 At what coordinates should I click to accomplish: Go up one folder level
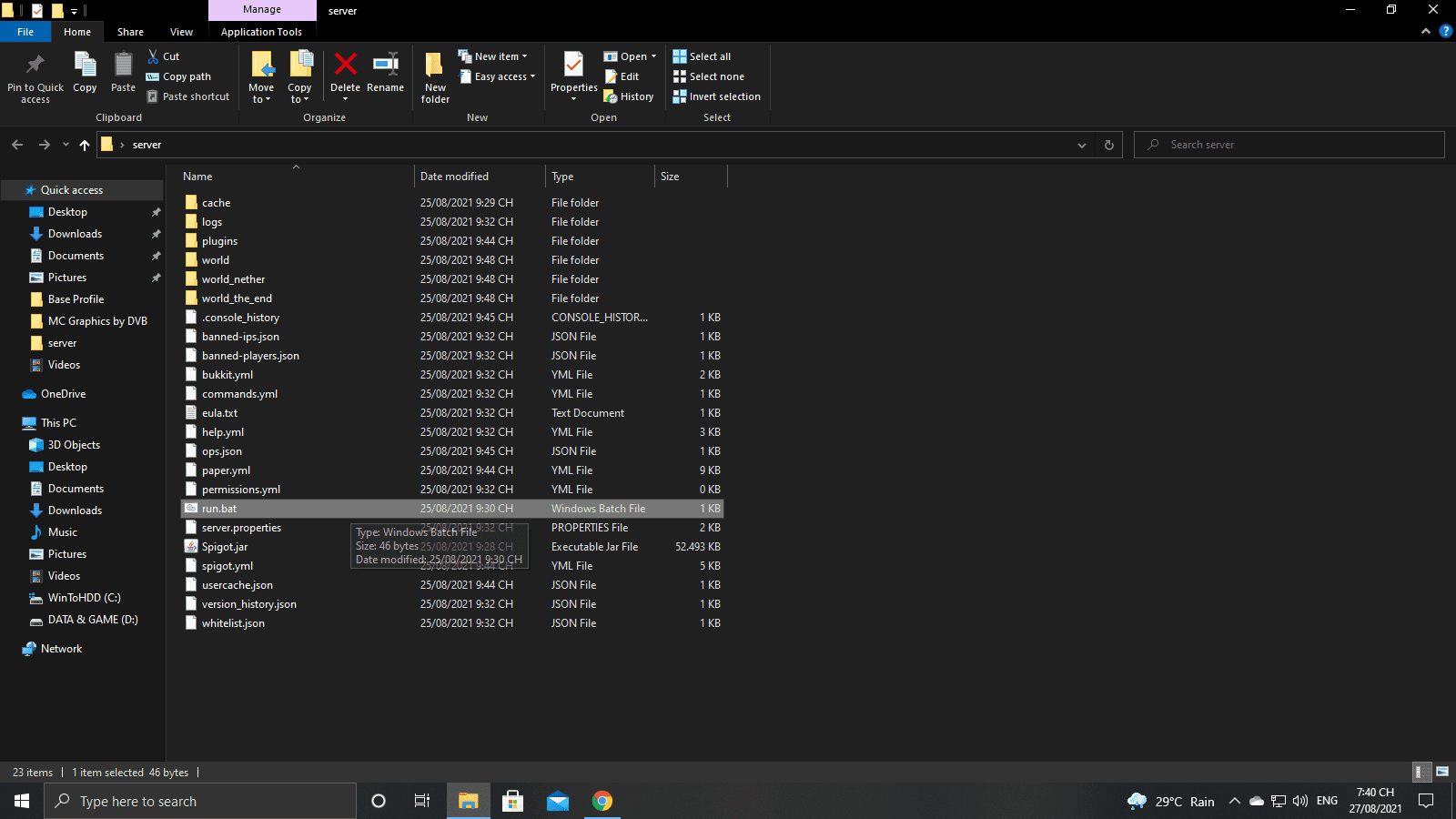click(85, 145)
